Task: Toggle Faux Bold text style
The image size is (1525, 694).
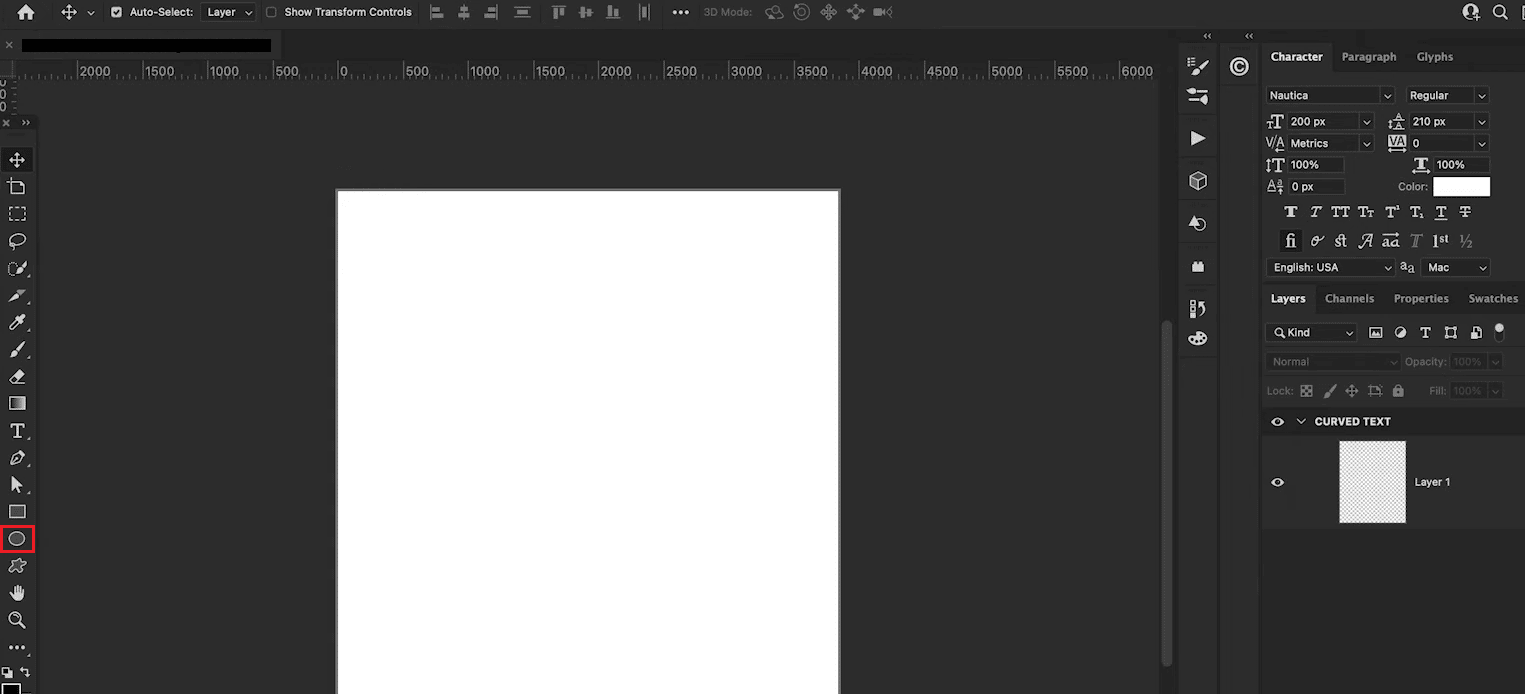Action: pyautogui.click(x=1291, y=212)
